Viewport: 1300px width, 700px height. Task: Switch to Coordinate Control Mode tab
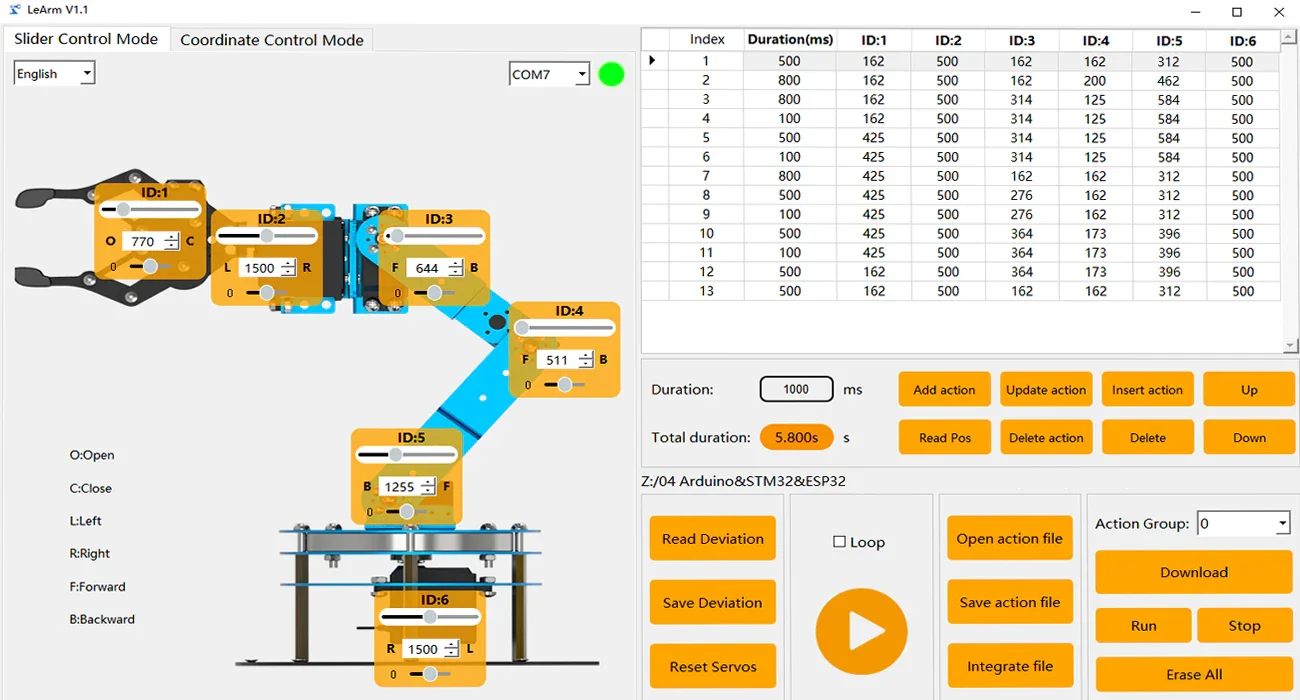pos(272,40)
